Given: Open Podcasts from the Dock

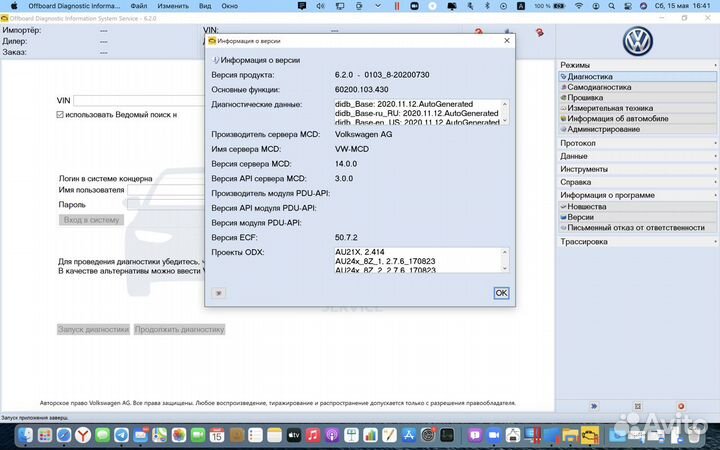Looking at the screenshot, I should click(332, 434).
